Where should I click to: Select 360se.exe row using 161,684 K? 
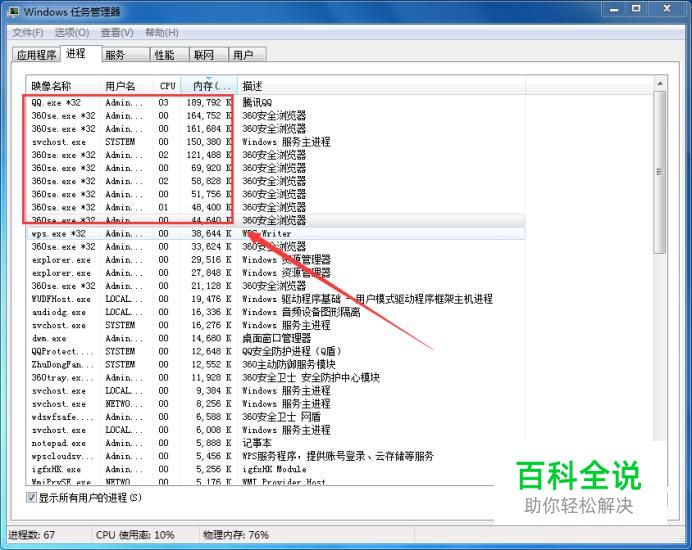tap(276, 129)
